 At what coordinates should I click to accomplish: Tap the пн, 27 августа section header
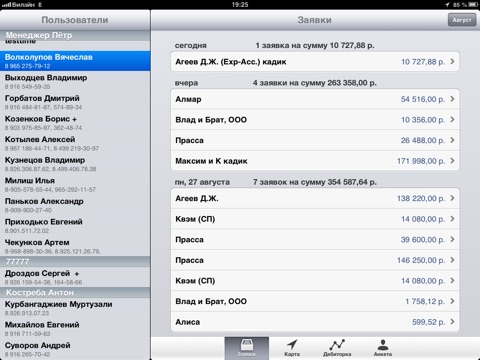tap(202, 182)
